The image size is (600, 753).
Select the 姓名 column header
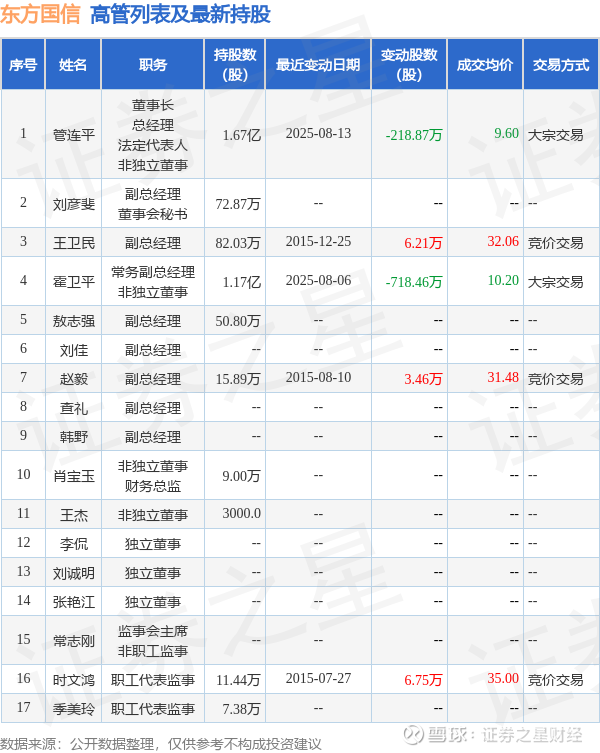[73, 64]
